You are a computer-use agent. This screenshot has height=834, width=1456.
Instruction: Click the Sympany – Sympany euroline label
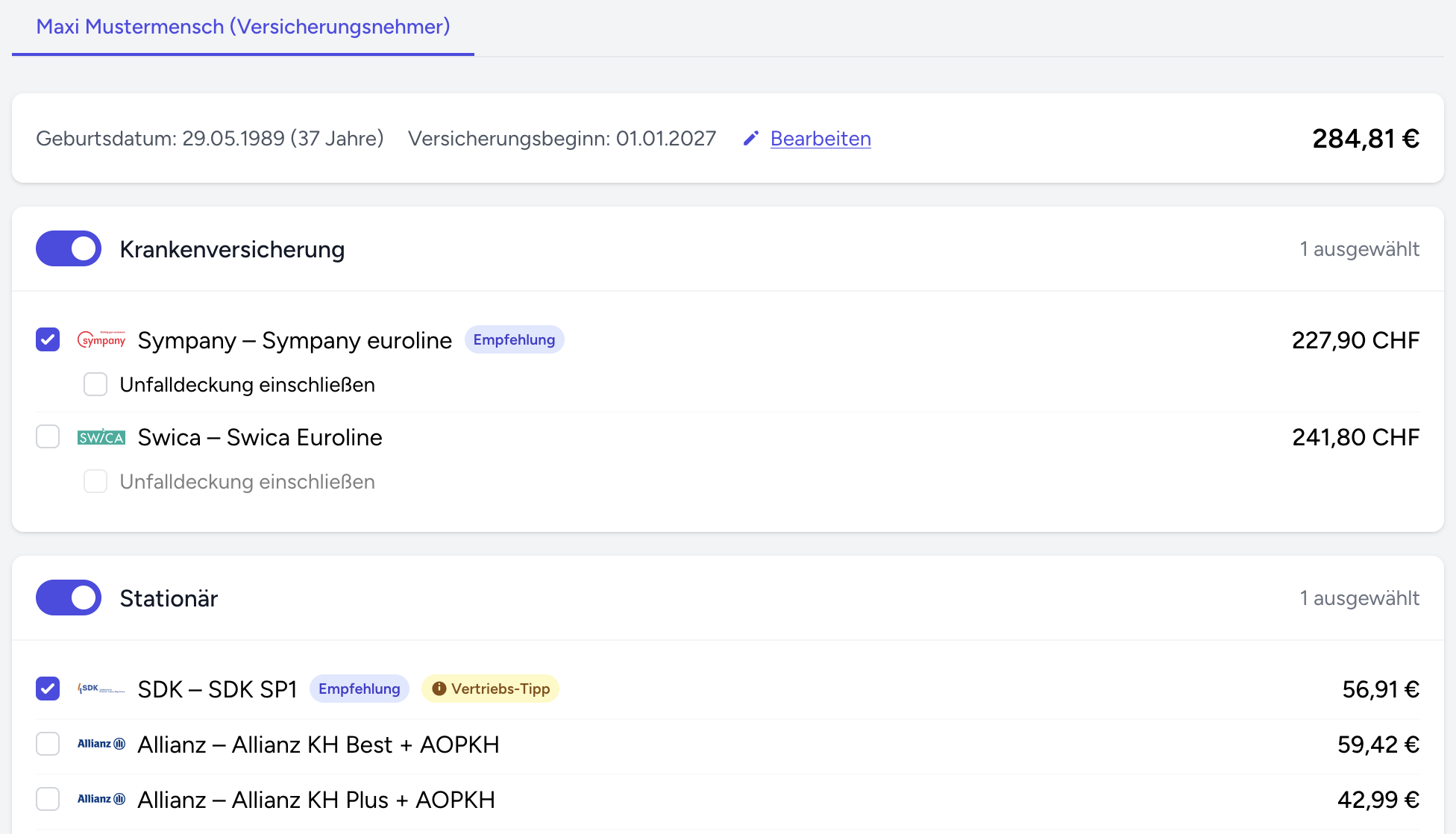[x=295, y=340]
